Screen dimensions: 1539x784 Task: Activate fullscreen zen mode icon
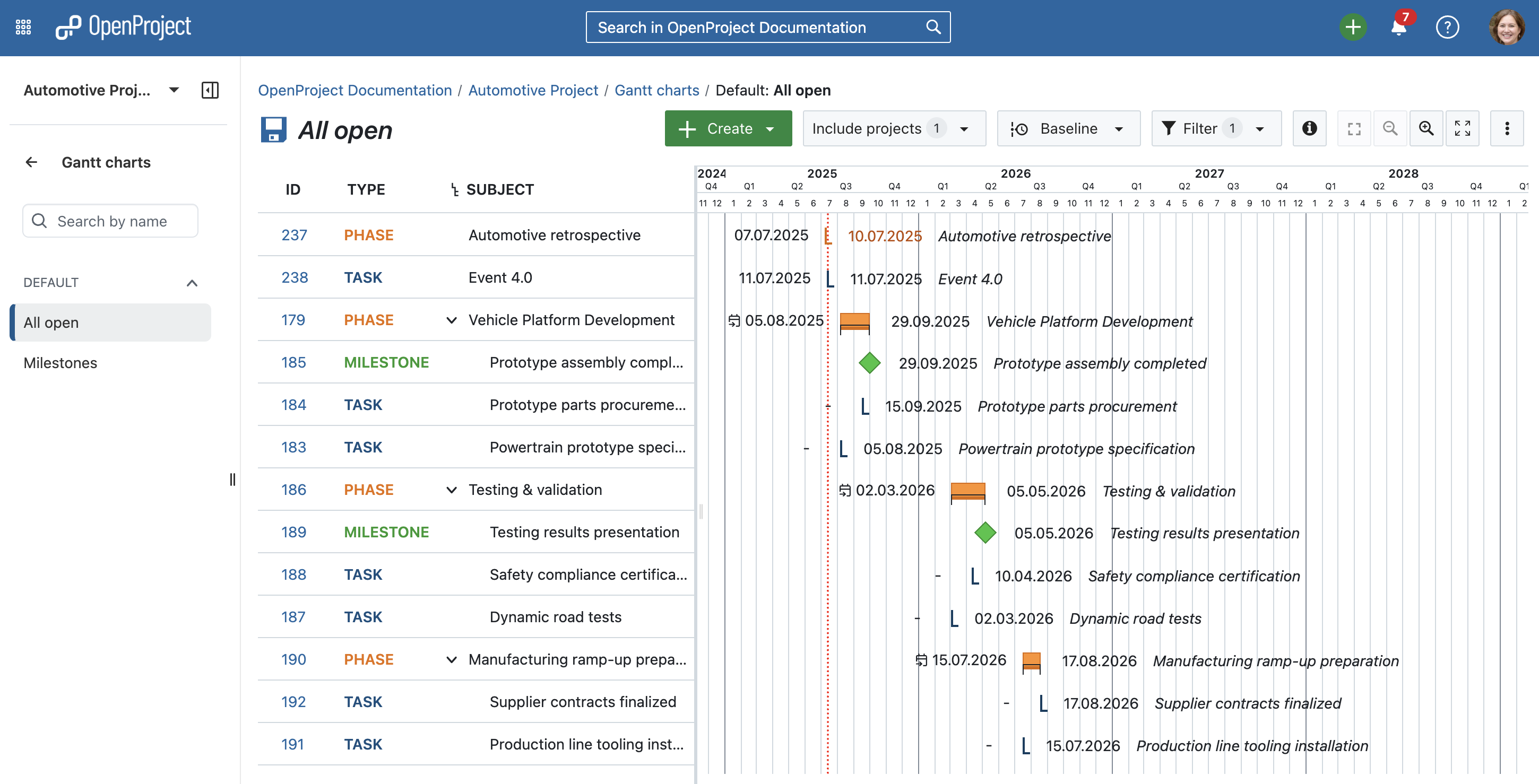(1462, 128)
